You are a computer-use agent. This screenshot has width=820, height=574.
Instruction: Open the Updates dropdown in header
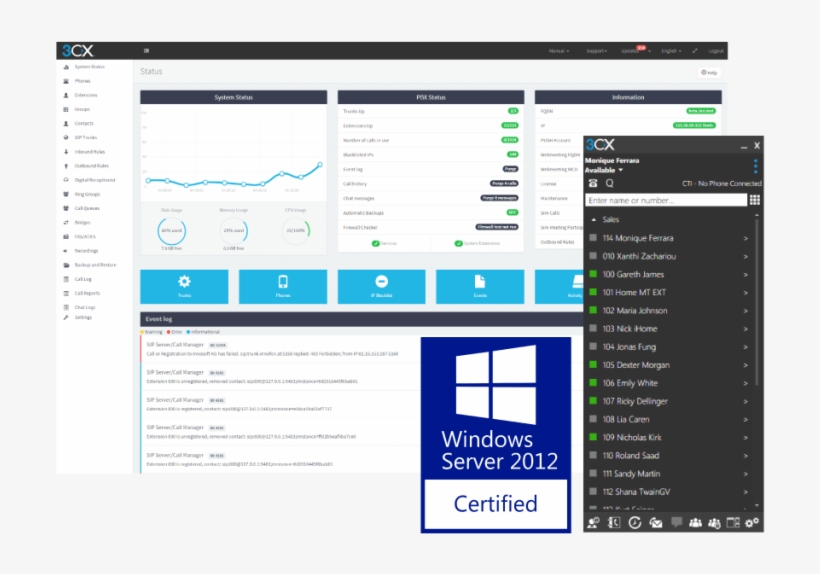pos(635,51)
